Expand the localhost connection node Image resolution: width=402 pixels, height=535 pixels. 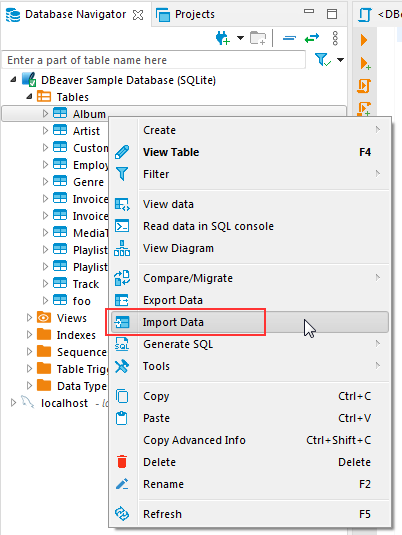[13, 403]
